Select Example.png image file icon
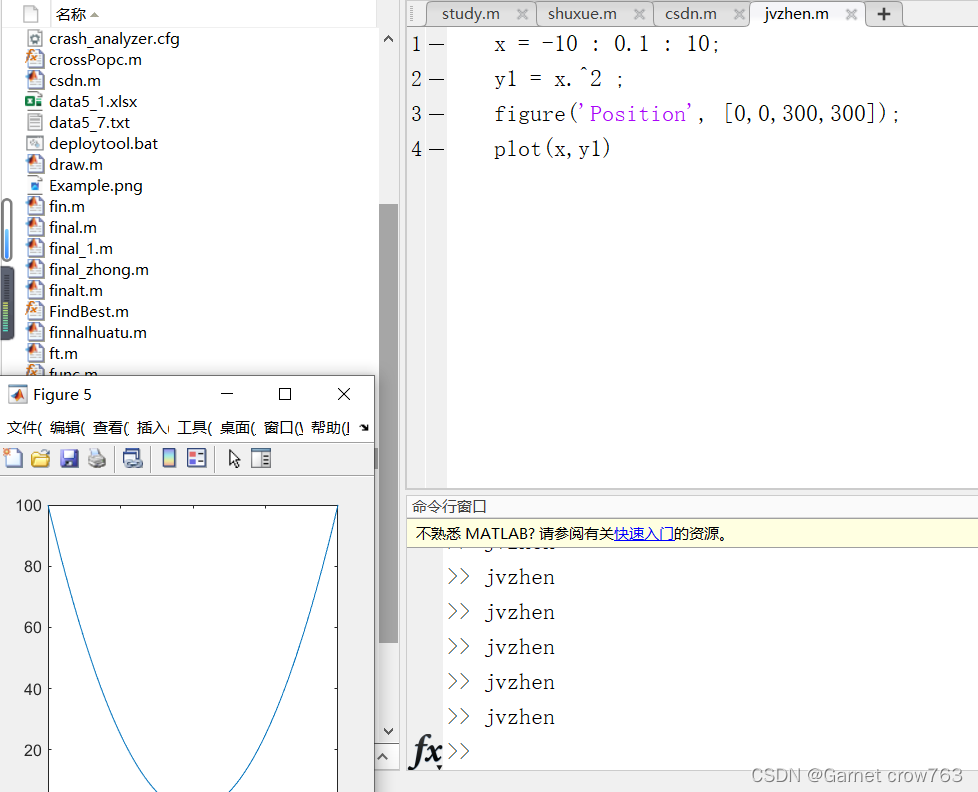 tap(35, 185)
